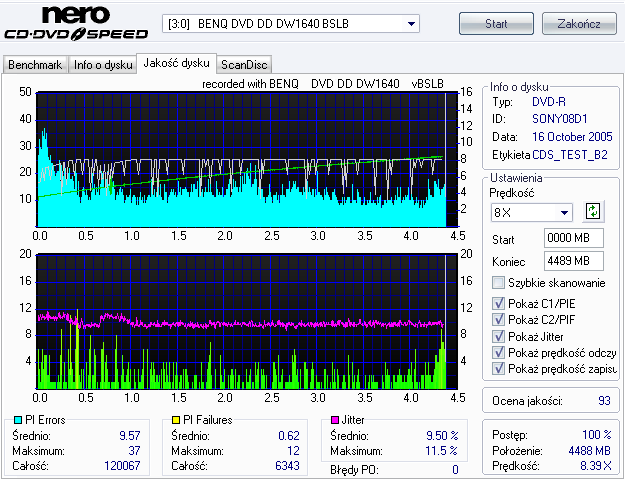
Task: Click the Jitter average 9.50 %
Action: [x=442, y=435]
